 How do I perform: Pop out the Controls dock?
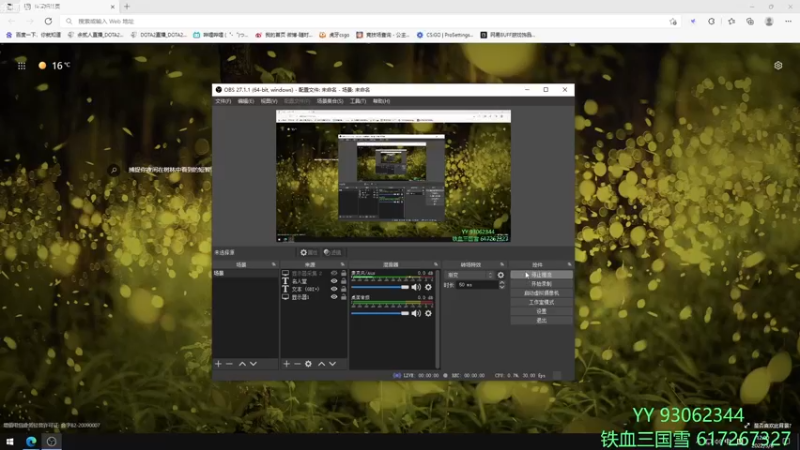[569, 264]
